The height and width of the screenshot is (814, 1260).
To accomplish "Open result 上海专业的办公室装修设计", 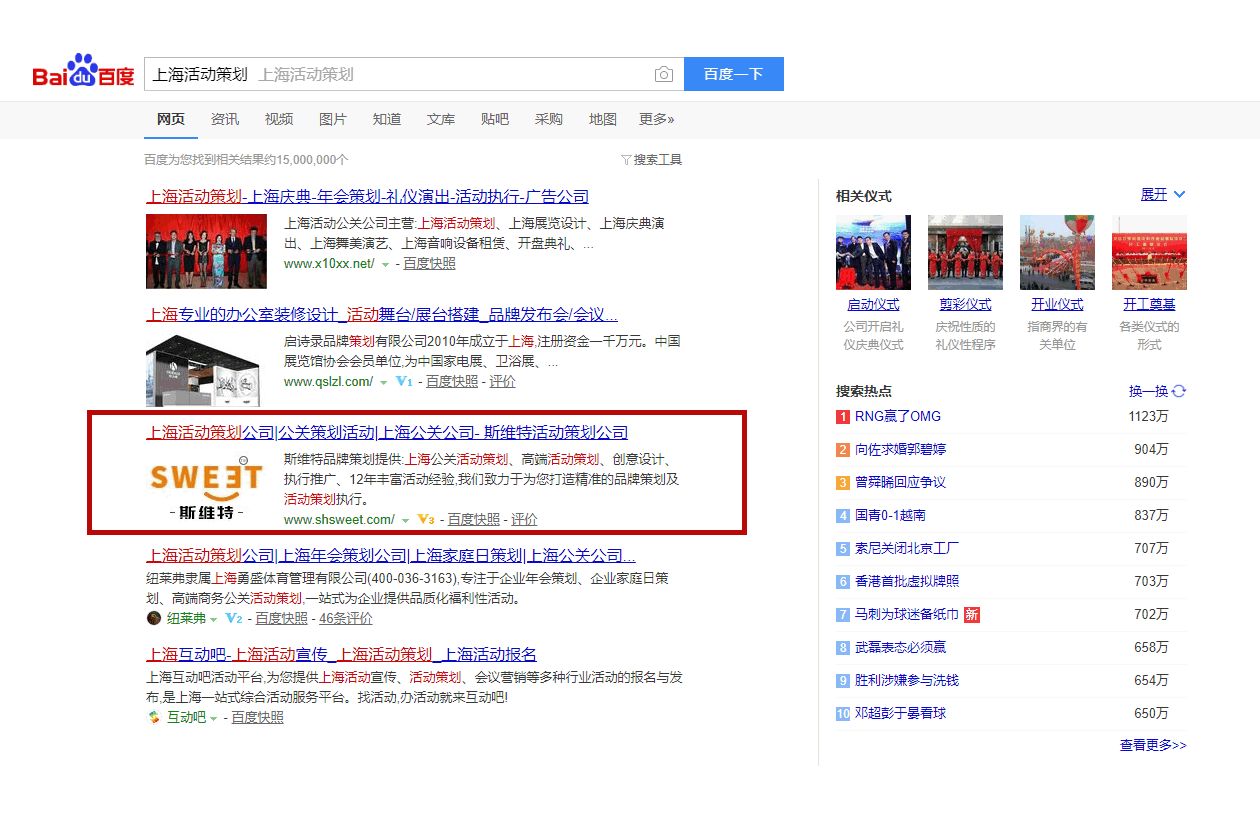I will pyautogui.click(x=382, y=315).
